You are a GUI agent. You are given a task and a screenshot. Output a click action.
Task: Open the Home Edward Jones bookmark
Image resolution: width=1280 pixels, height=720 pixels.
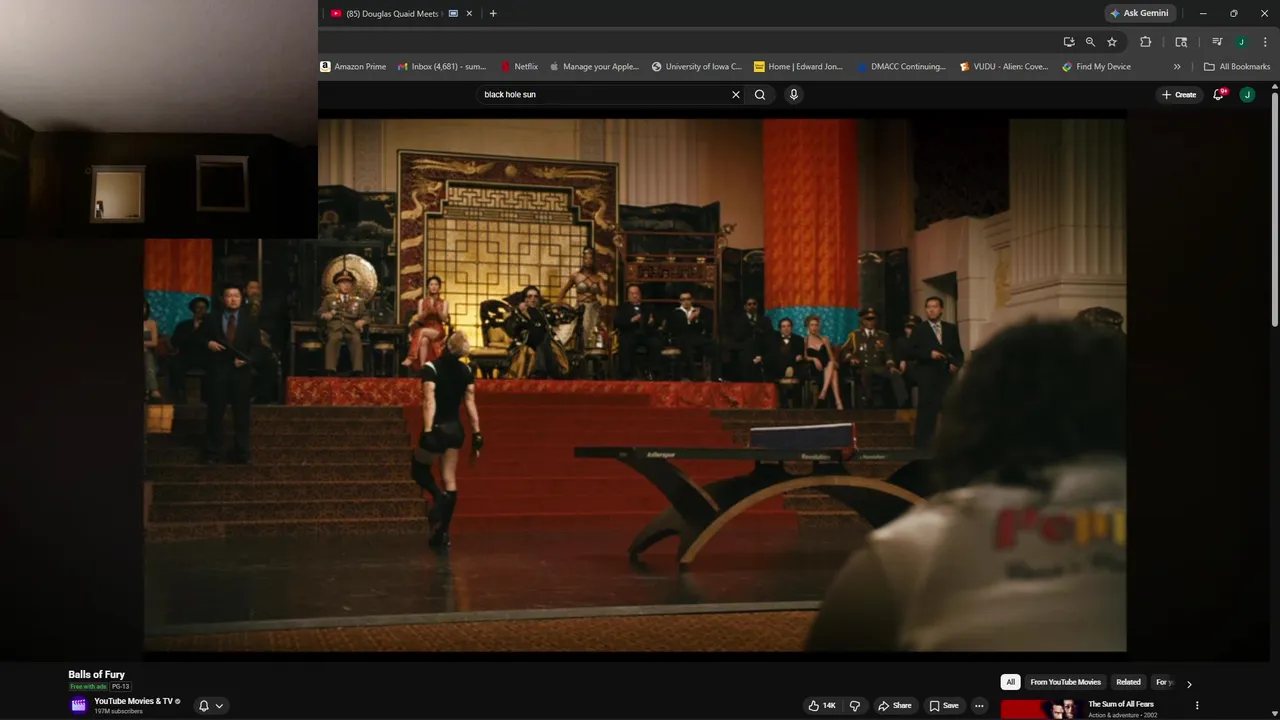pyautogui.click(x=799, y=67)
